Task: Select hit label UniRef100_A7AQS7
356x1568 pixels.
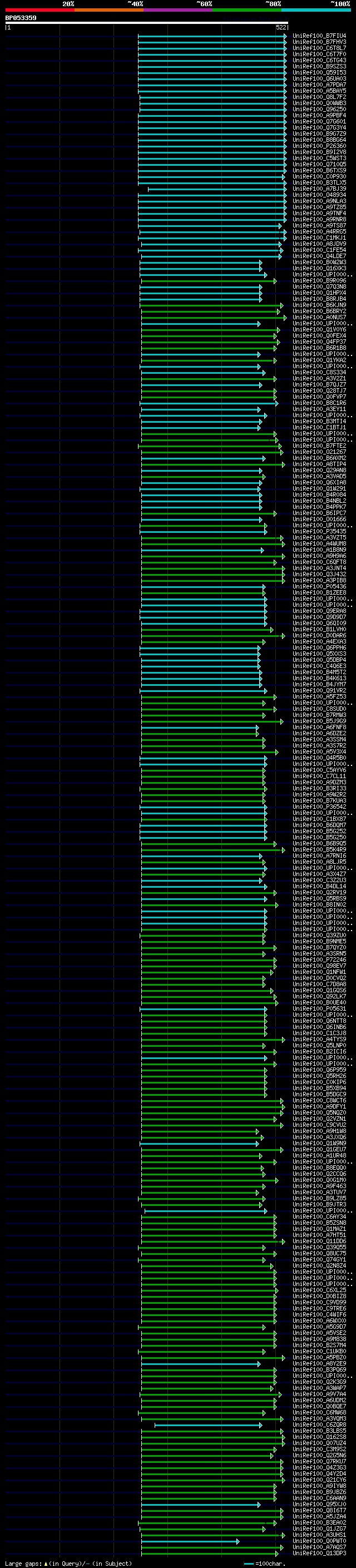Action: (x=319, y=1547)
